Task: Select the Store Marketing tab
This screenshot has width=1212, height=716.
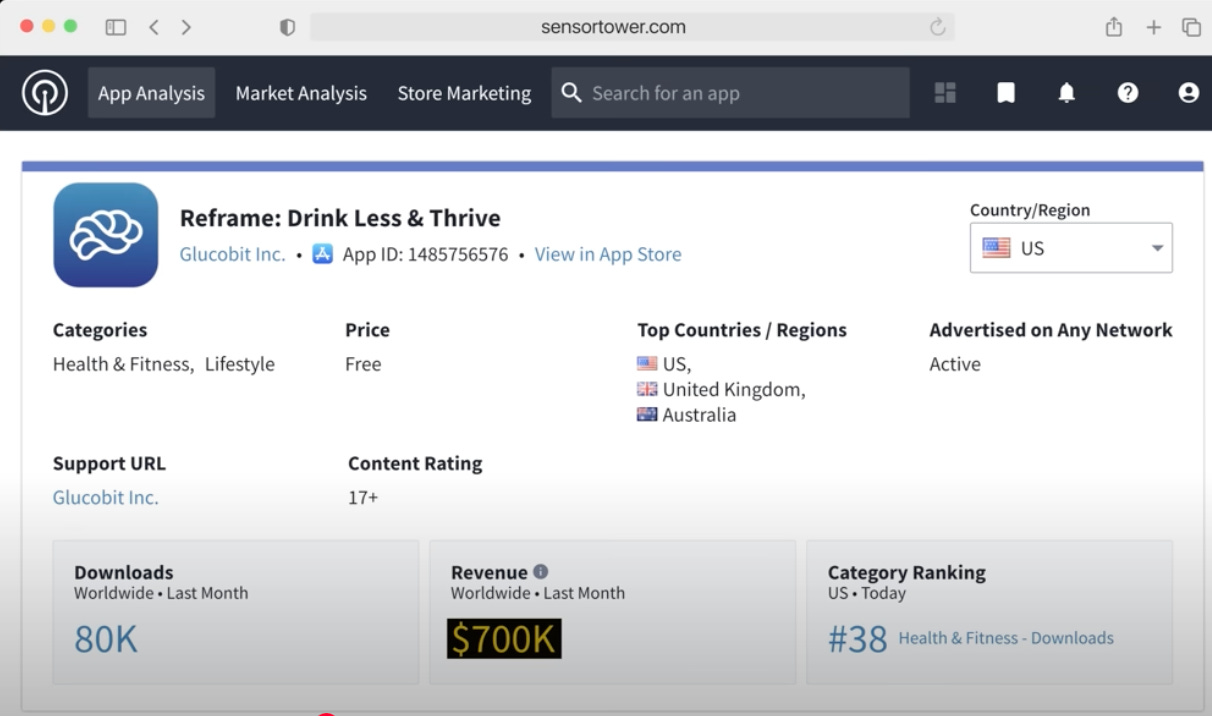Action: (x=464, y=93)
